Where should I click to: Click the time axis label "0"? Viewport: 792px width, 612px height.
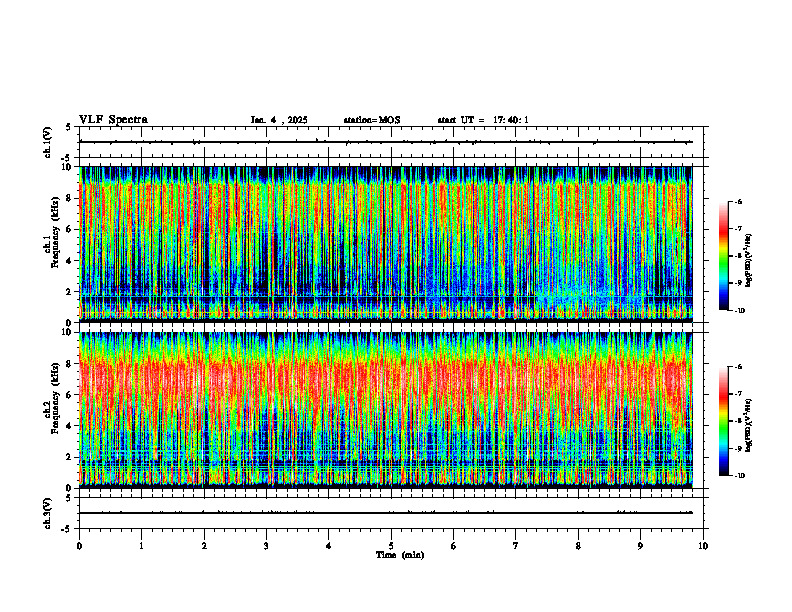pos(79,546)
